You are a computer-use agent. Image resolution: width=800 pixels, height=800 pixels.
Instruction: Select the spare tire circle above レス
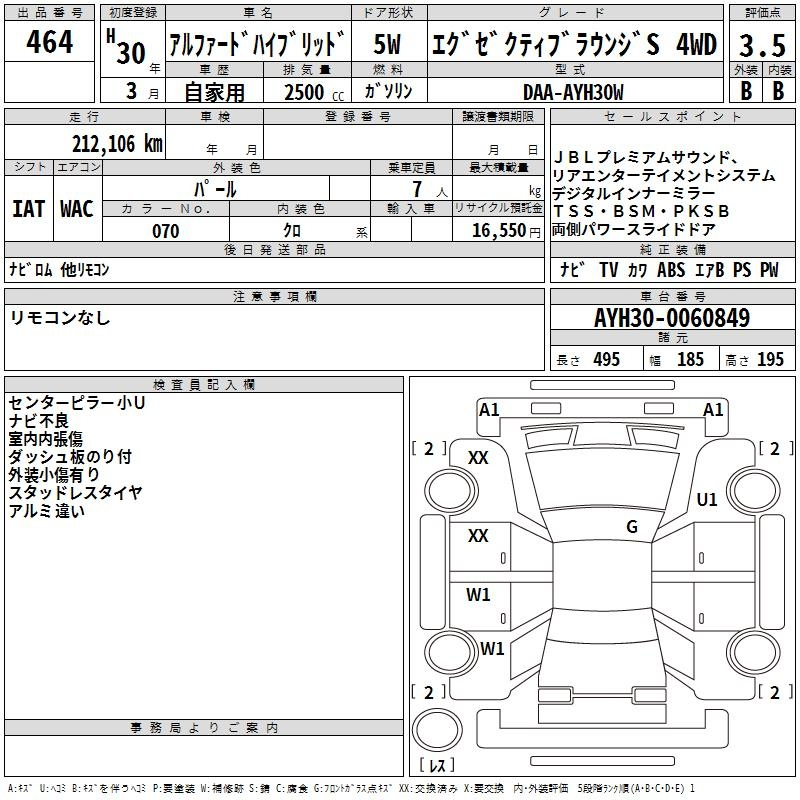point(437,729)
